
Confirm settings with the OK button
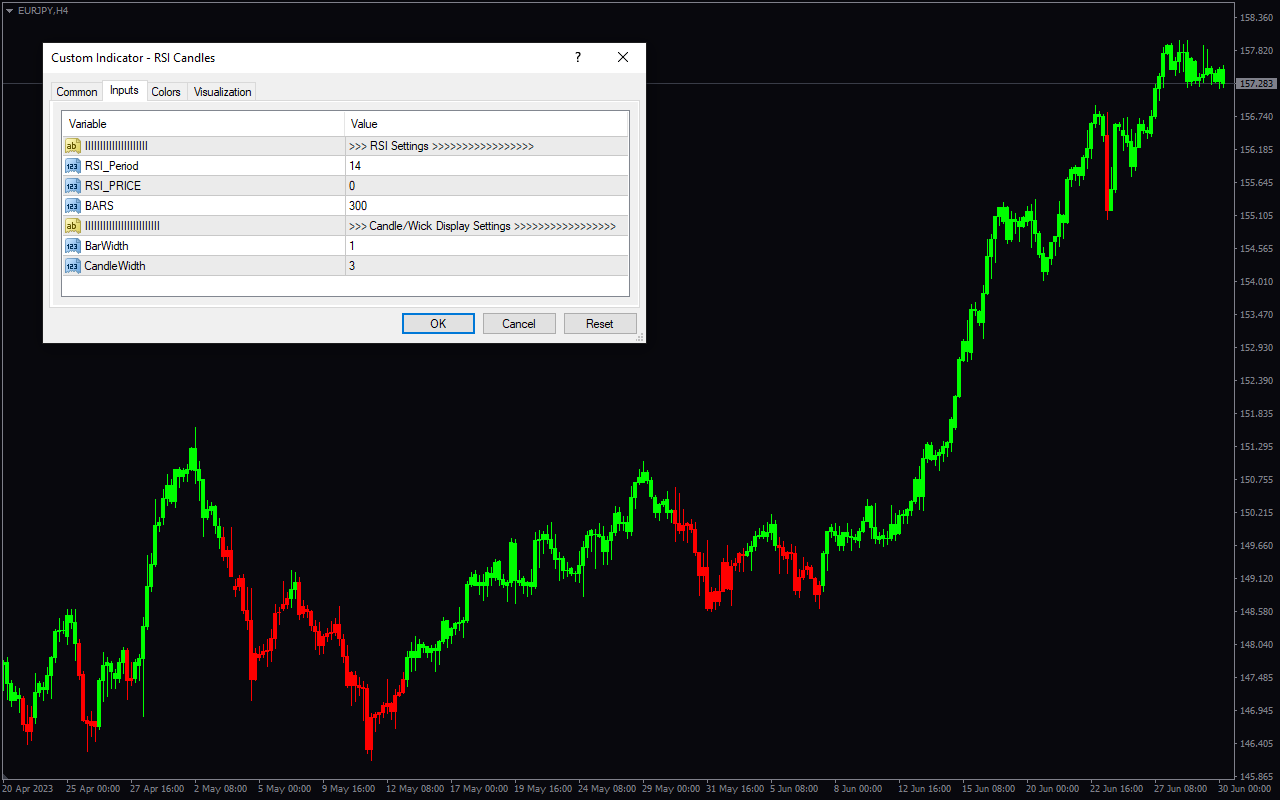[x=438, y=323]
